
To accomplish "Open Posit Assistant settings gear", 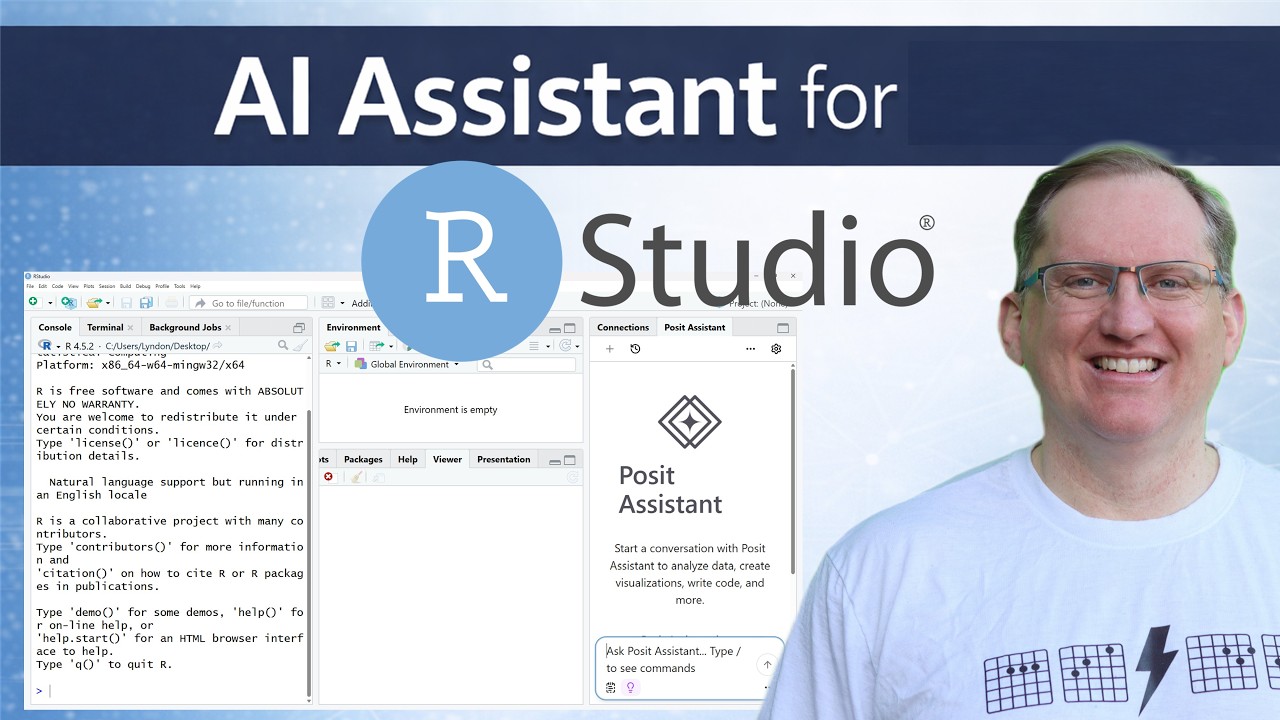I will click(x=776, y=349).
